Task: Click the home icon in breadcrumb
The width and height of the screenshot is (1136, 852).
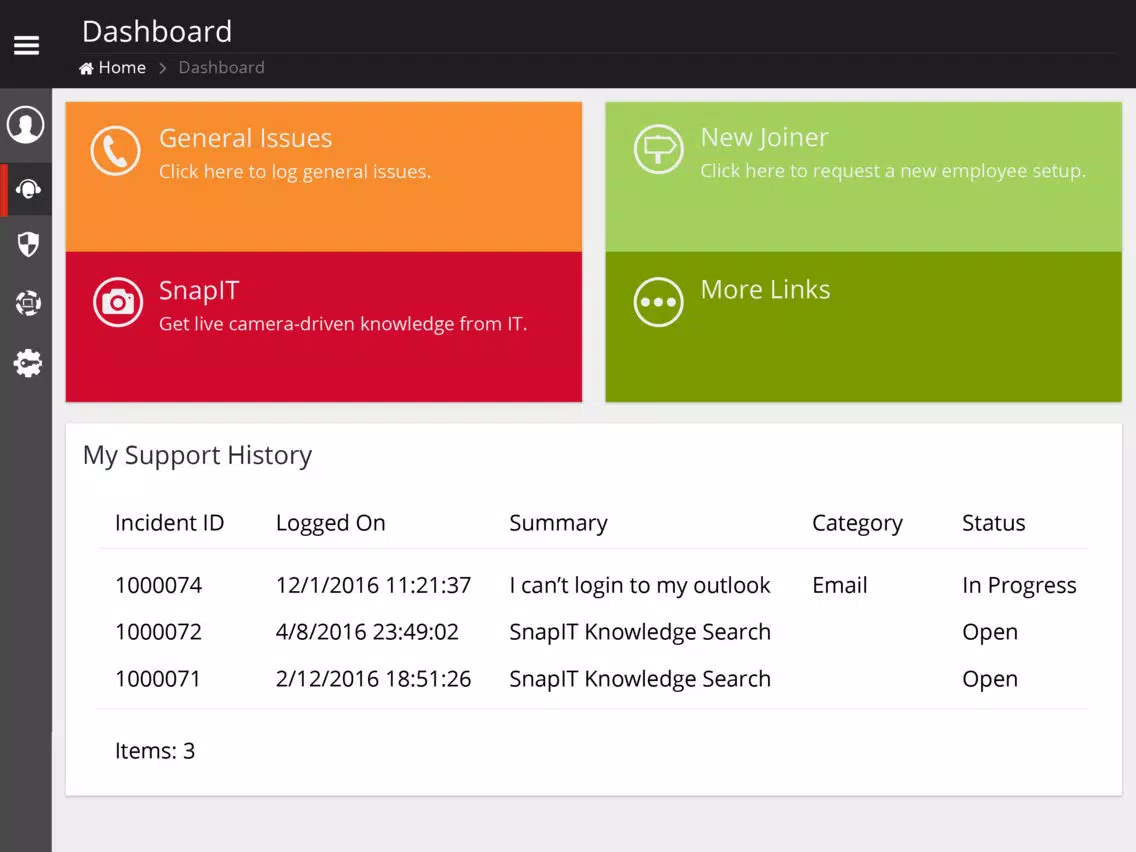Action: [x=86, y=68]
